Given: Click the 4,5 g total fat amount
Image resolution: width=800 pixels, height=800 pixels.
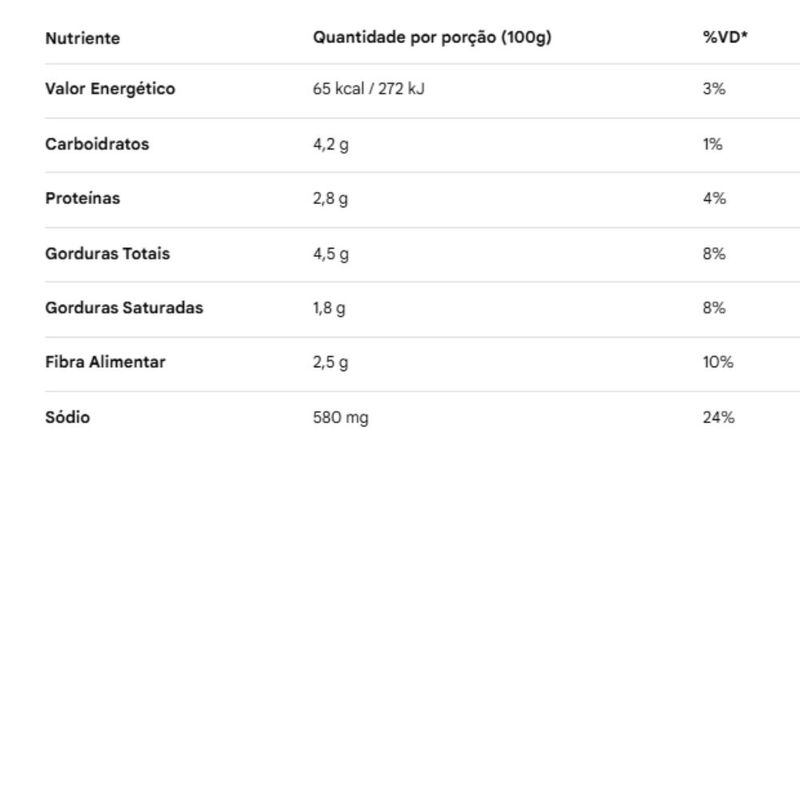Looking at the screenshot, I should point(331,253).
